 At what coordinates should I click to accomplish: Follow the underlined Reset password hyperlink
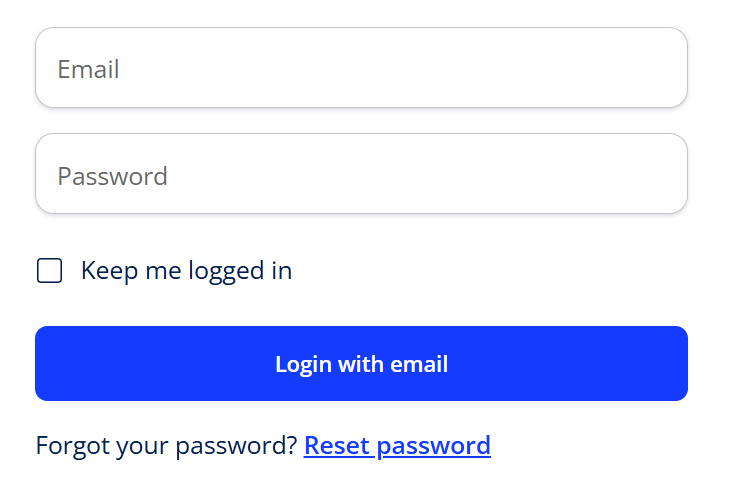click(397, 445)
